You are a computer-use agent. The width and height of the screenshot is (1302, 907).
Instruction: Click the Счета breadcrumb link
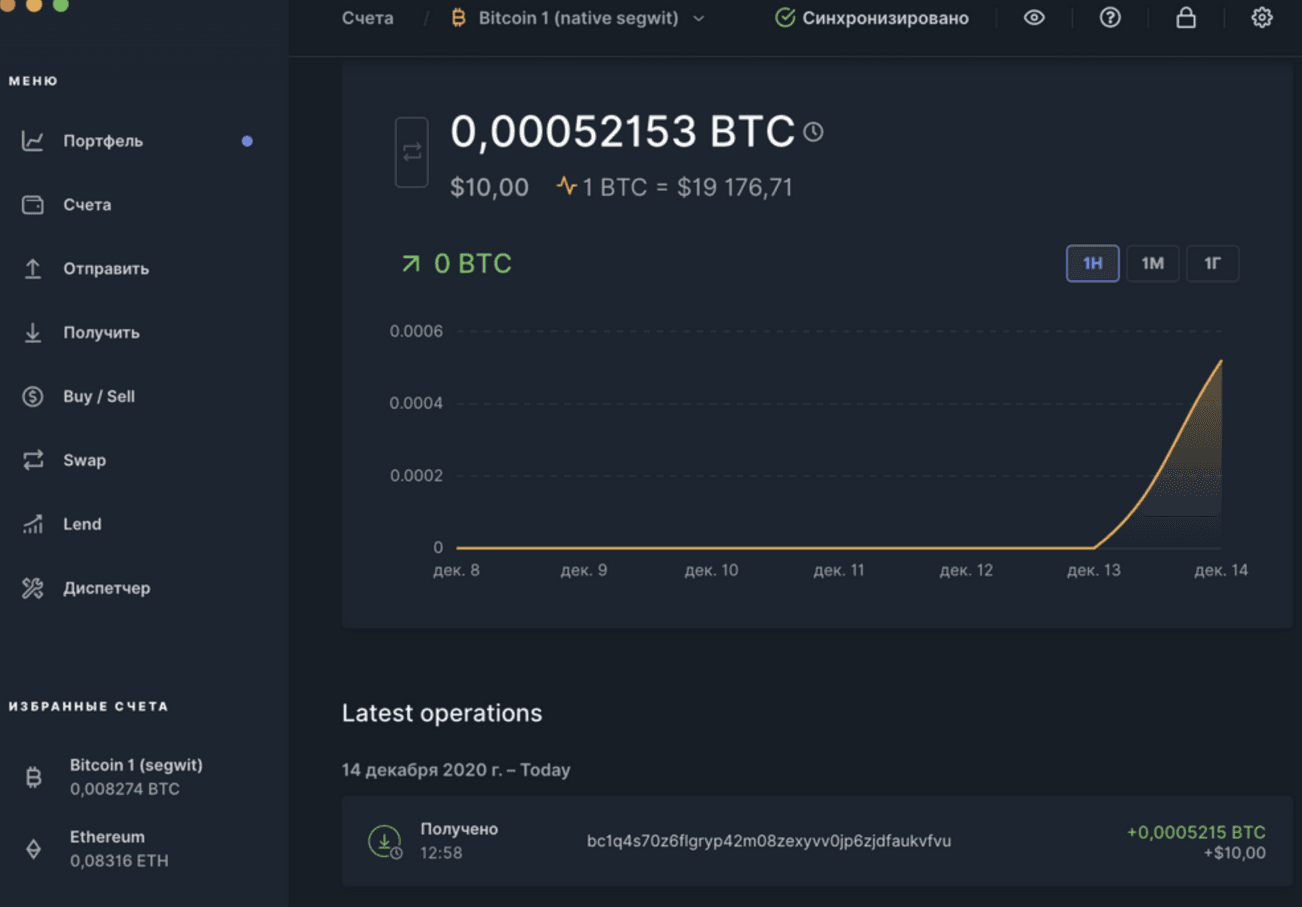coord(367,18)
